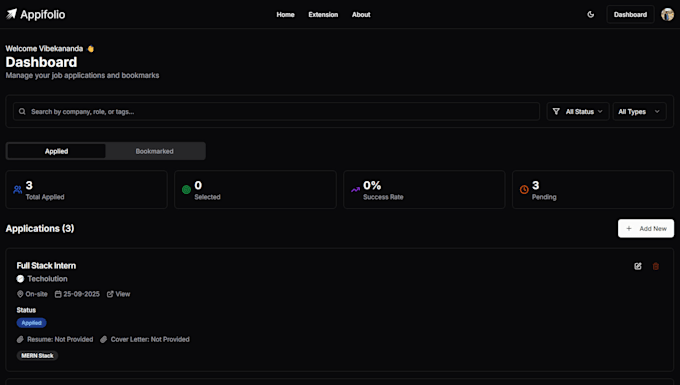
Task: Switch to the Applied tab
Action: click(x=56, y=151)
